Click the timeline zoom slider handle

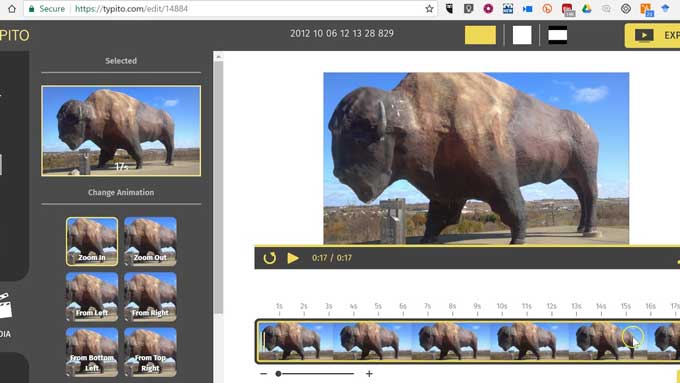pyautogui.click(x=278, y=373)
